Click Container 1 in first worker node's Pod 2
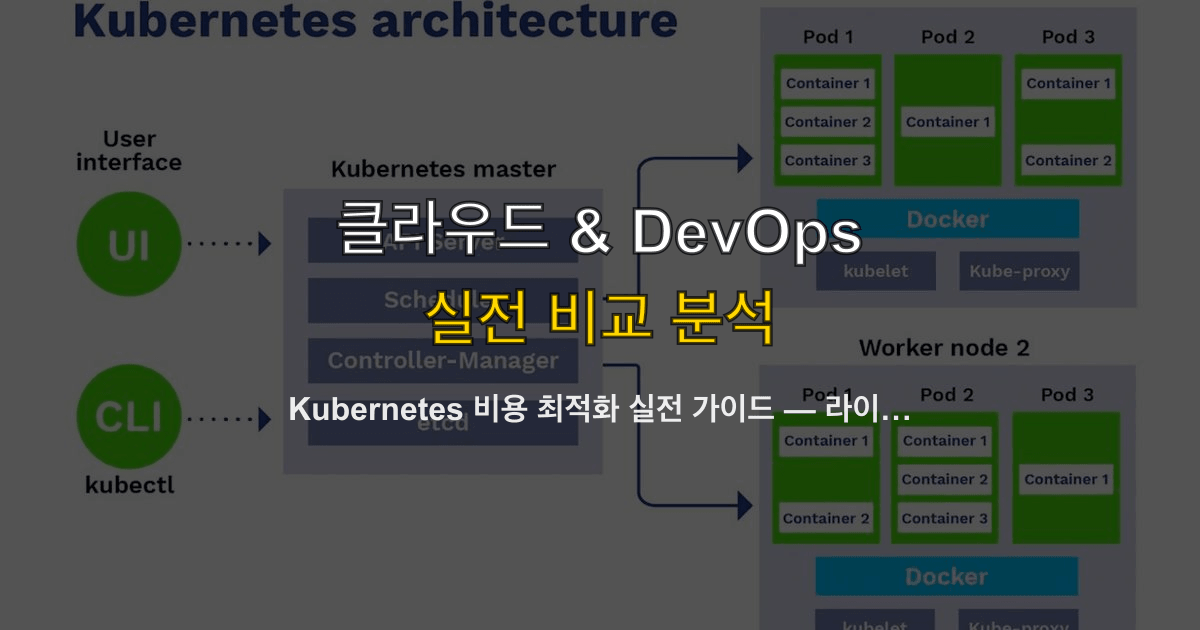 coord(948,122)
